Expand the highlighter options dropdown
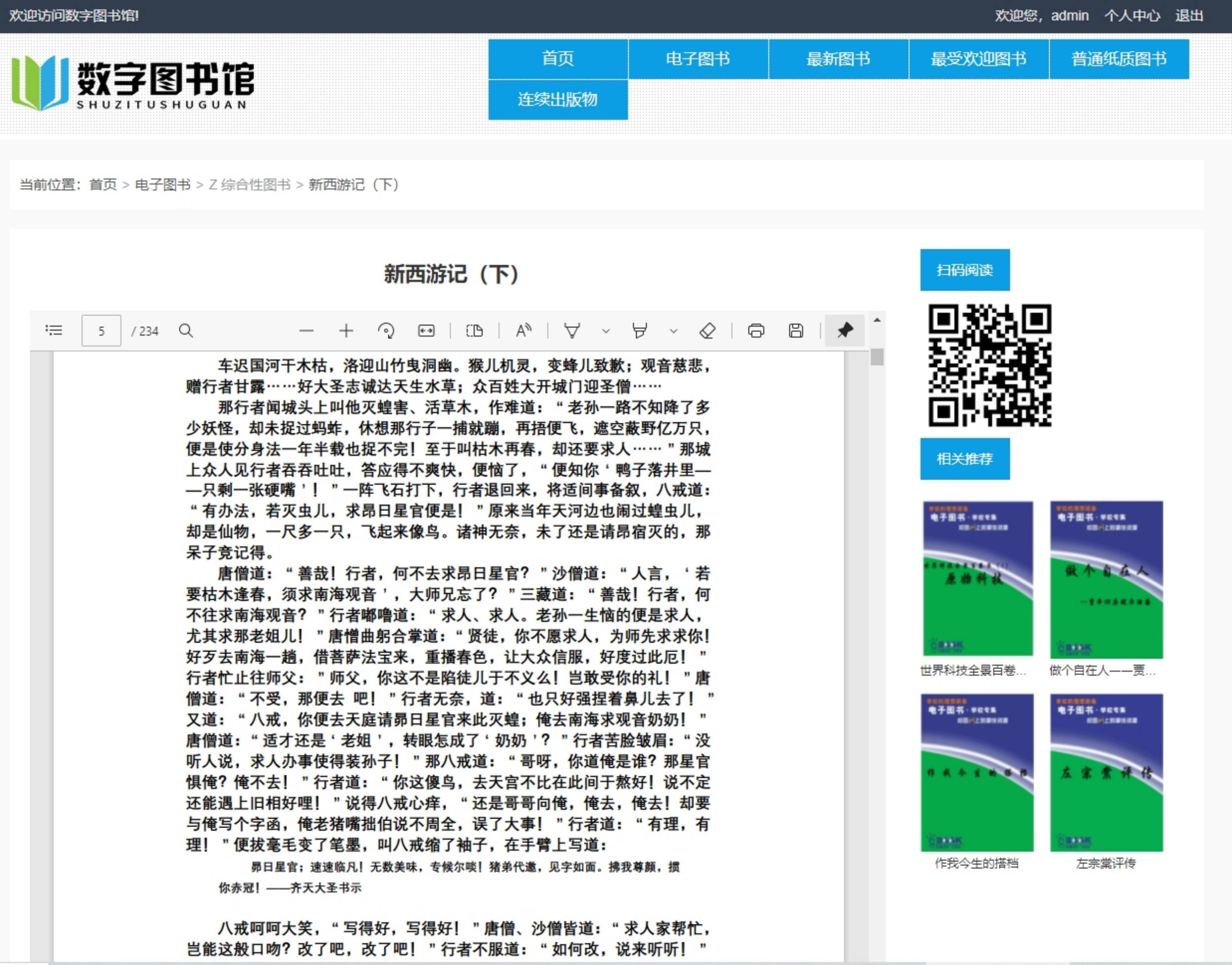This screenshot has height=965, width=1232. (x=673, y=331)
